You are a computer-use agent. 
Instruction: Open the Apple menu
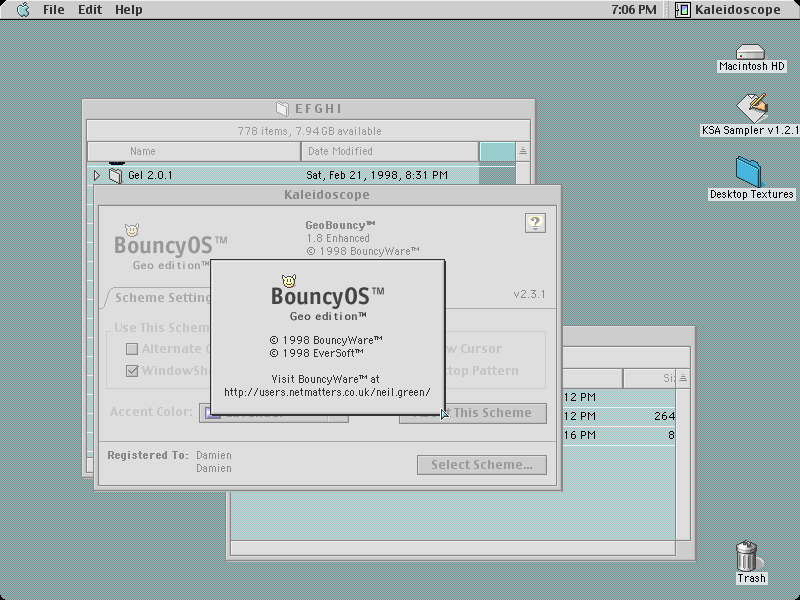[x=23, y=10]
